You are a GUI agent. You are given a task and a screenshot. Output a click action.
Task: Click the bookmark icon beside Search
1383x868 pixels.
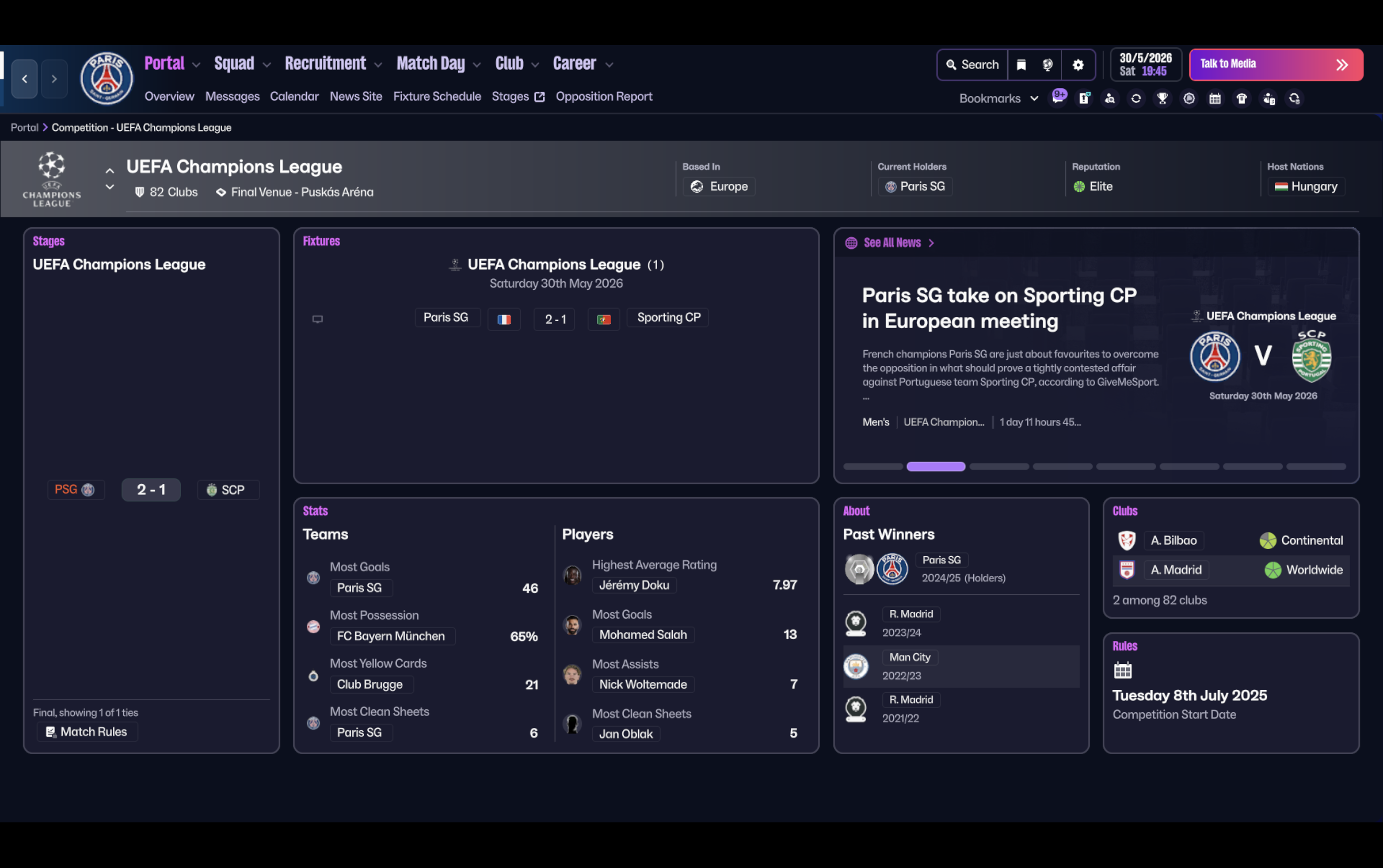(x=1021, y=65)
